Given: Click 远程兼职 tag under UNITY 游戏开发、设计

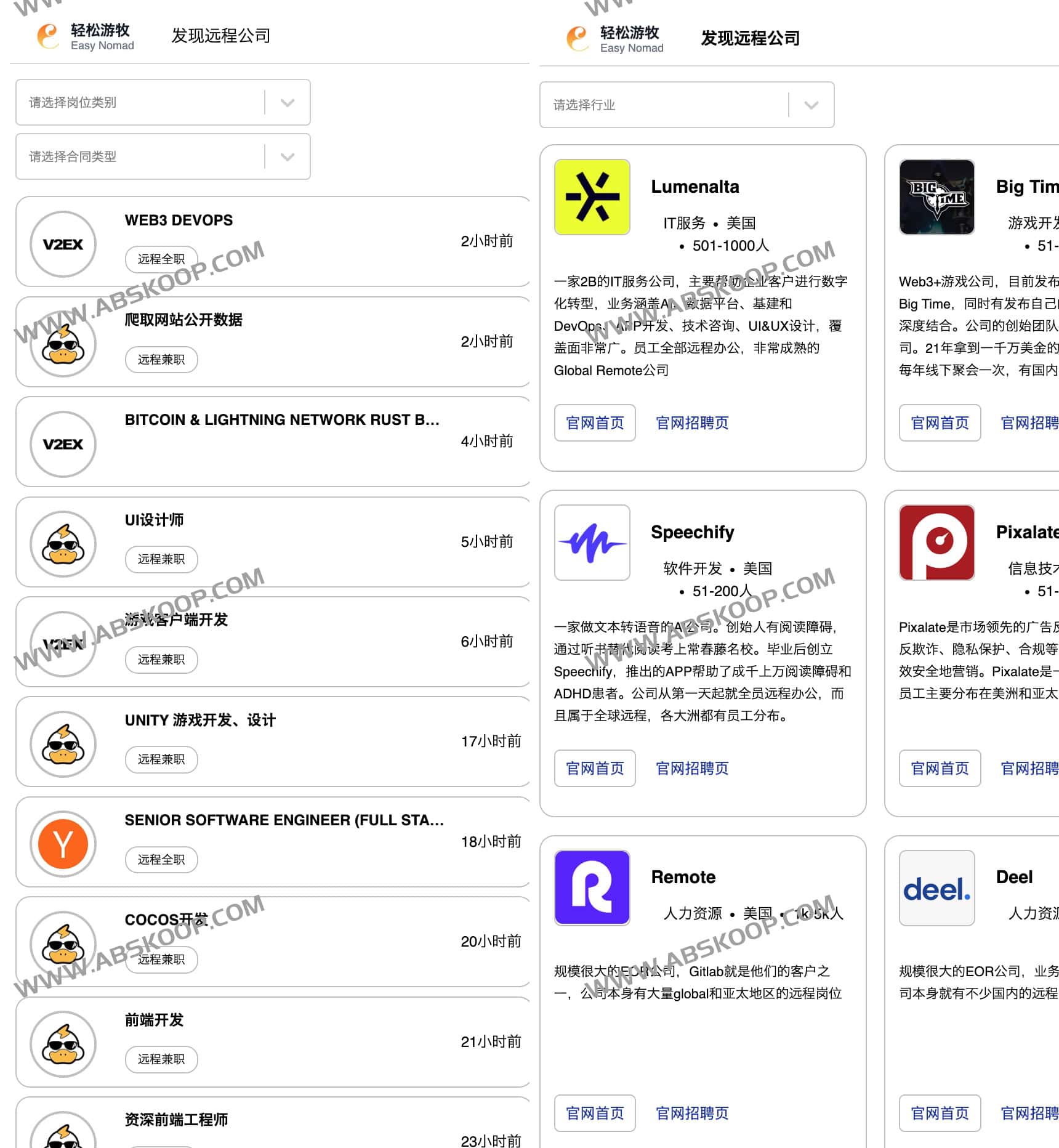Looking at the screenshot, I should coord(161,759).
